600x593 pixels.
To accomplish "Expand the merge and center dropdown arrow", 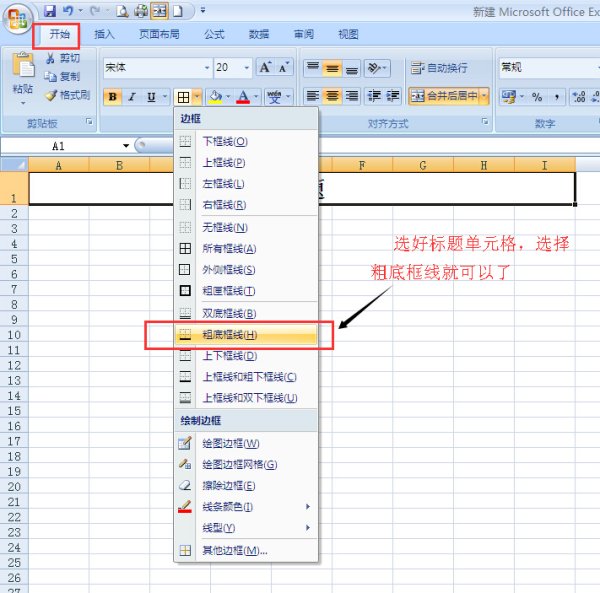I will pyautogui.click(x=484, y=96).
